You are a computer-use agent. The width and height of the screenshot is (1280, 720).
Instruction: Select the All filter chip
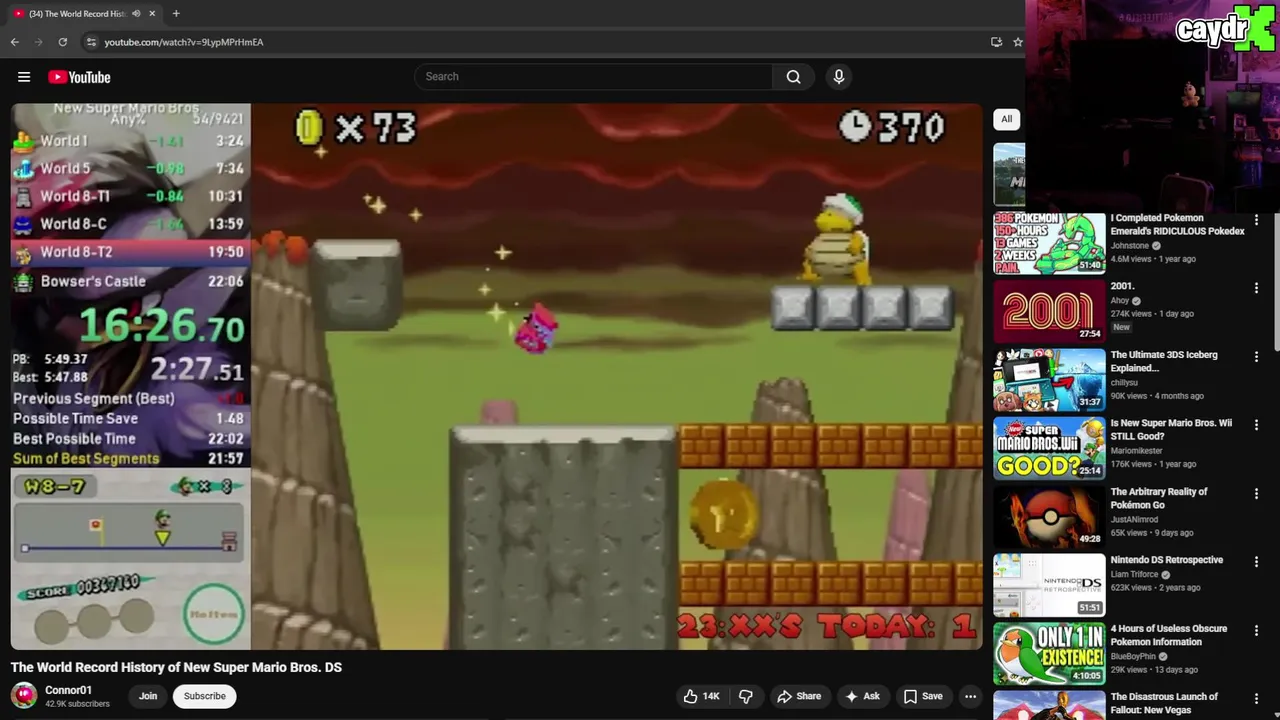[1007, 119]
